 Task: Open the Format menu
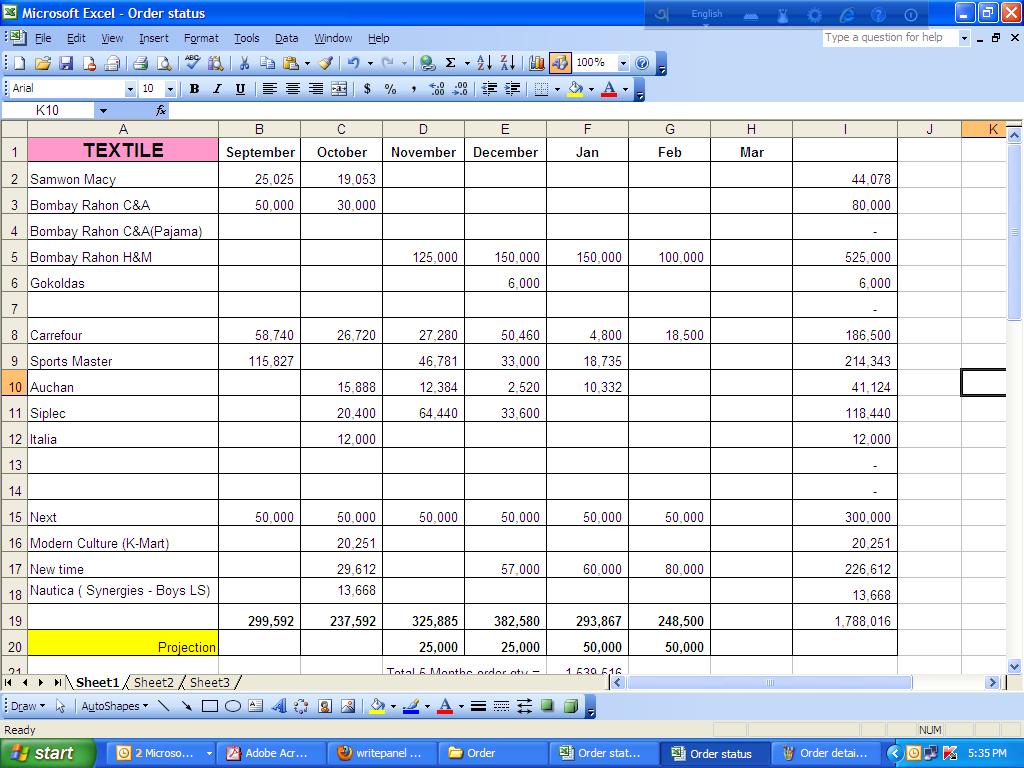click(201, 39)
